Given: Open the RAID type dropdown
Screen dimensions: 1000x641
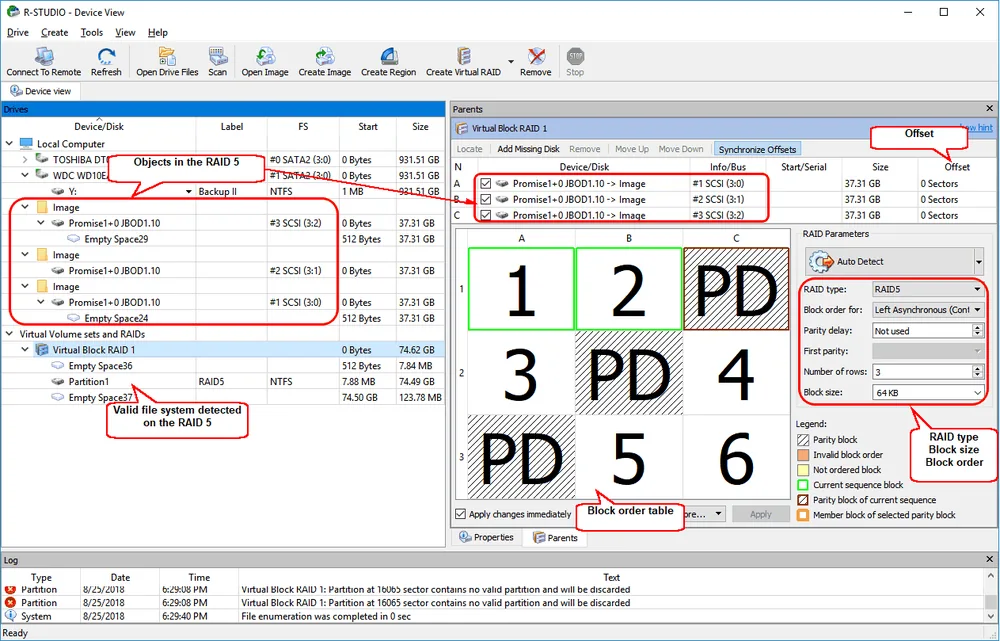Looking at the screenshot, I should (977, 290).
